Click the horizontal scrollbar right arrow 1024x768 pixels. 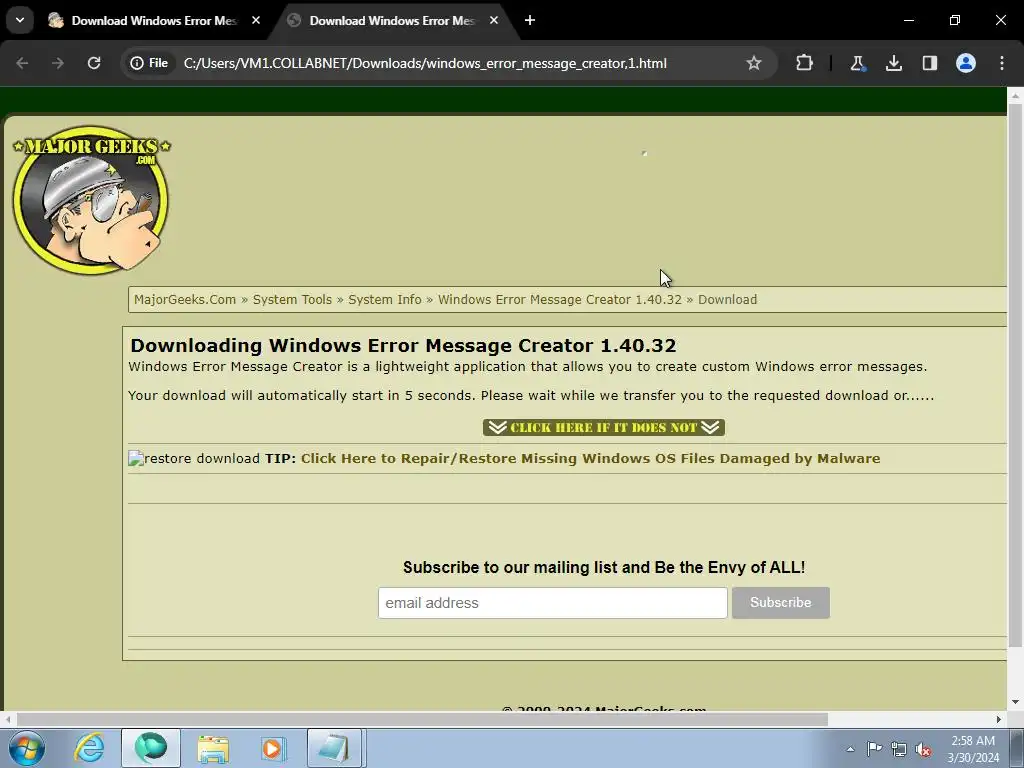point(999,719)
